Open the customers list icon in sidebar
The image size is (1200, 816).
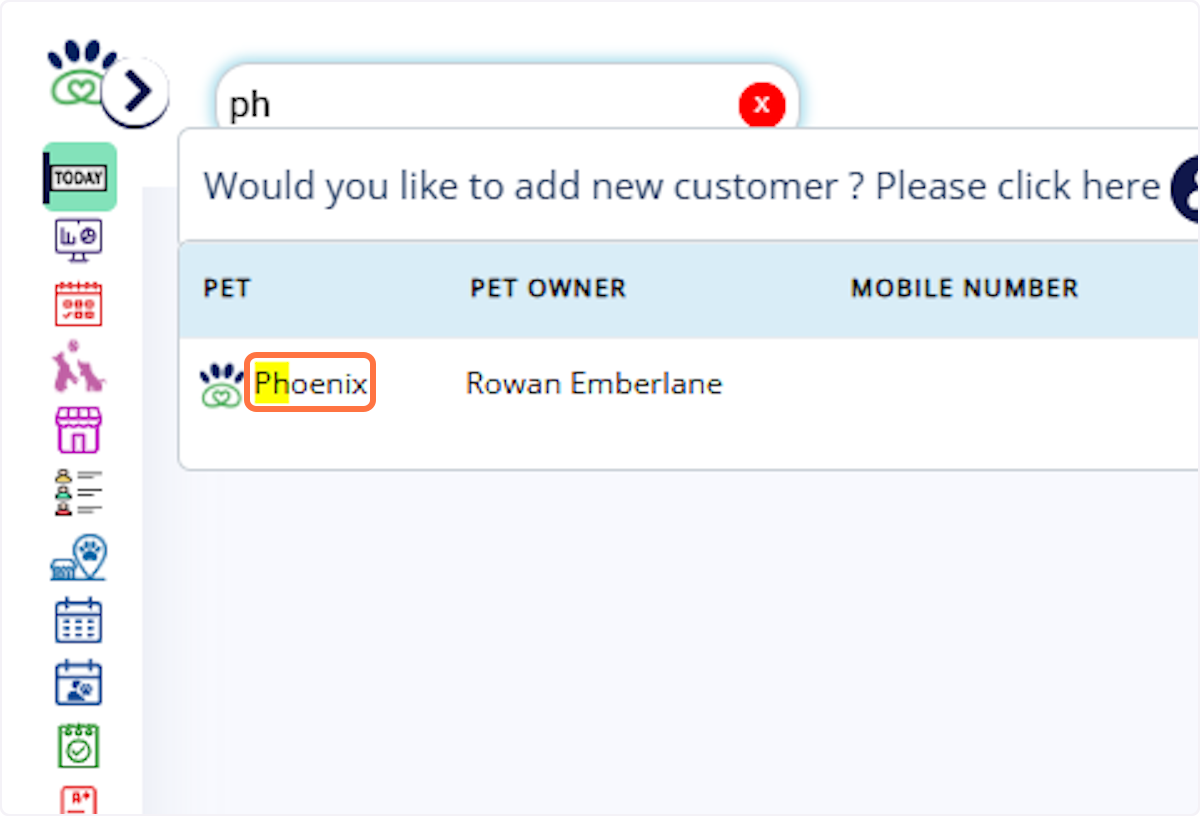click(78, 492)
